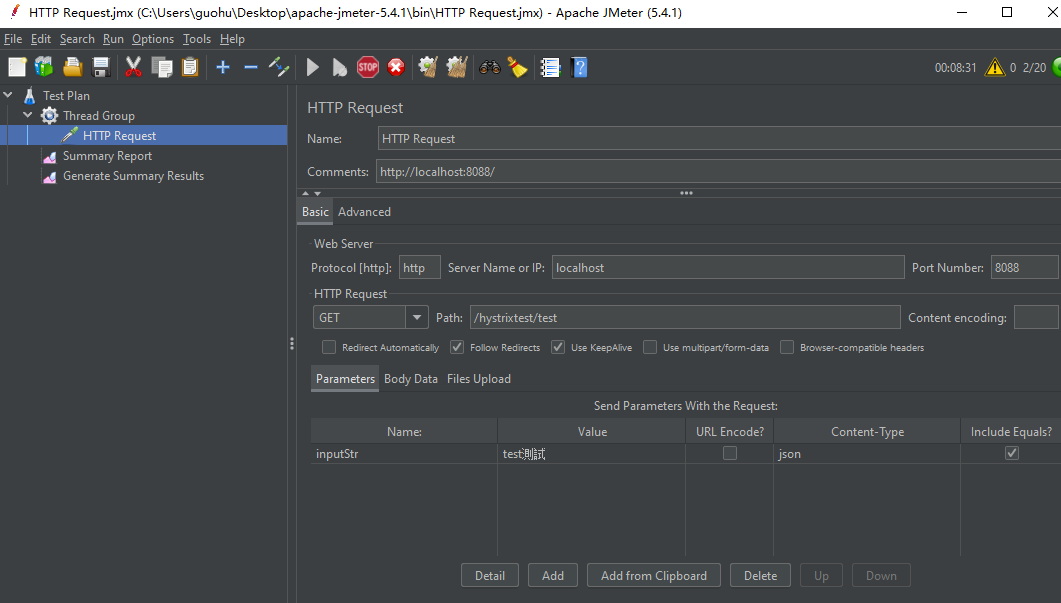Click the New test plan icon
This screenshot has height=603, width=1061.
[x=17, y=67]
